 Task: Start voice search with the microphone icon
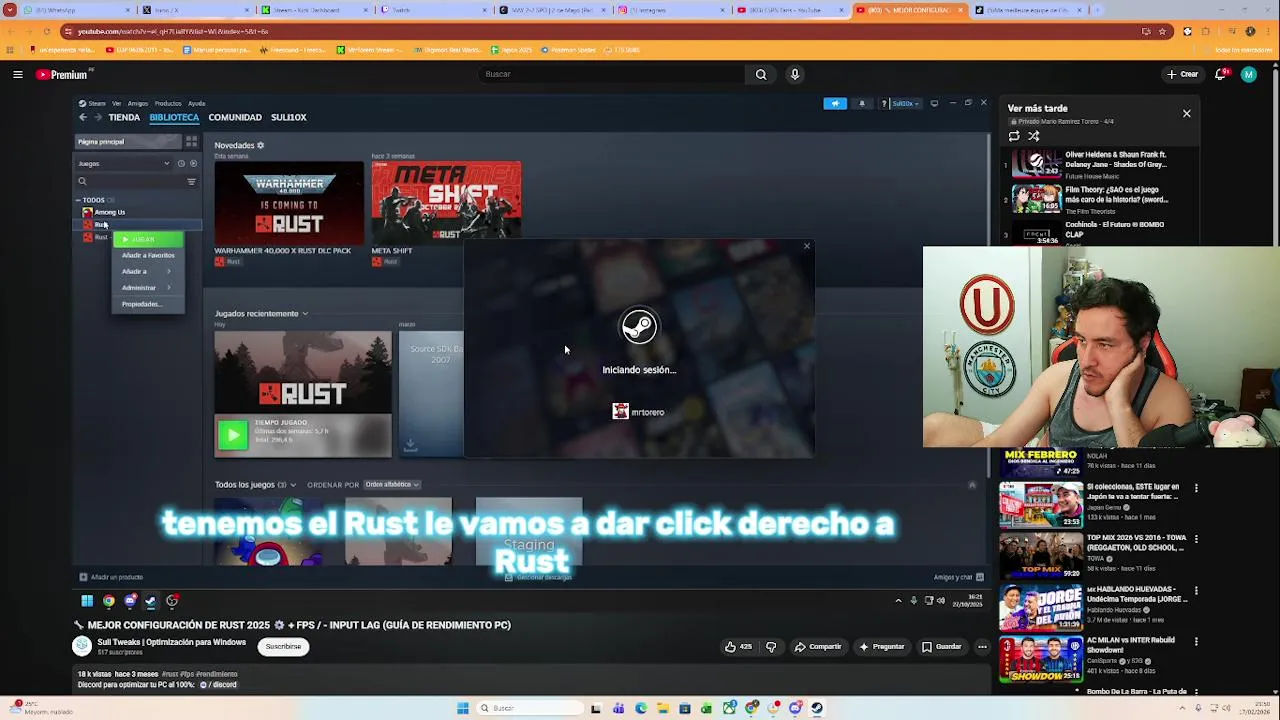coord(795,74)
